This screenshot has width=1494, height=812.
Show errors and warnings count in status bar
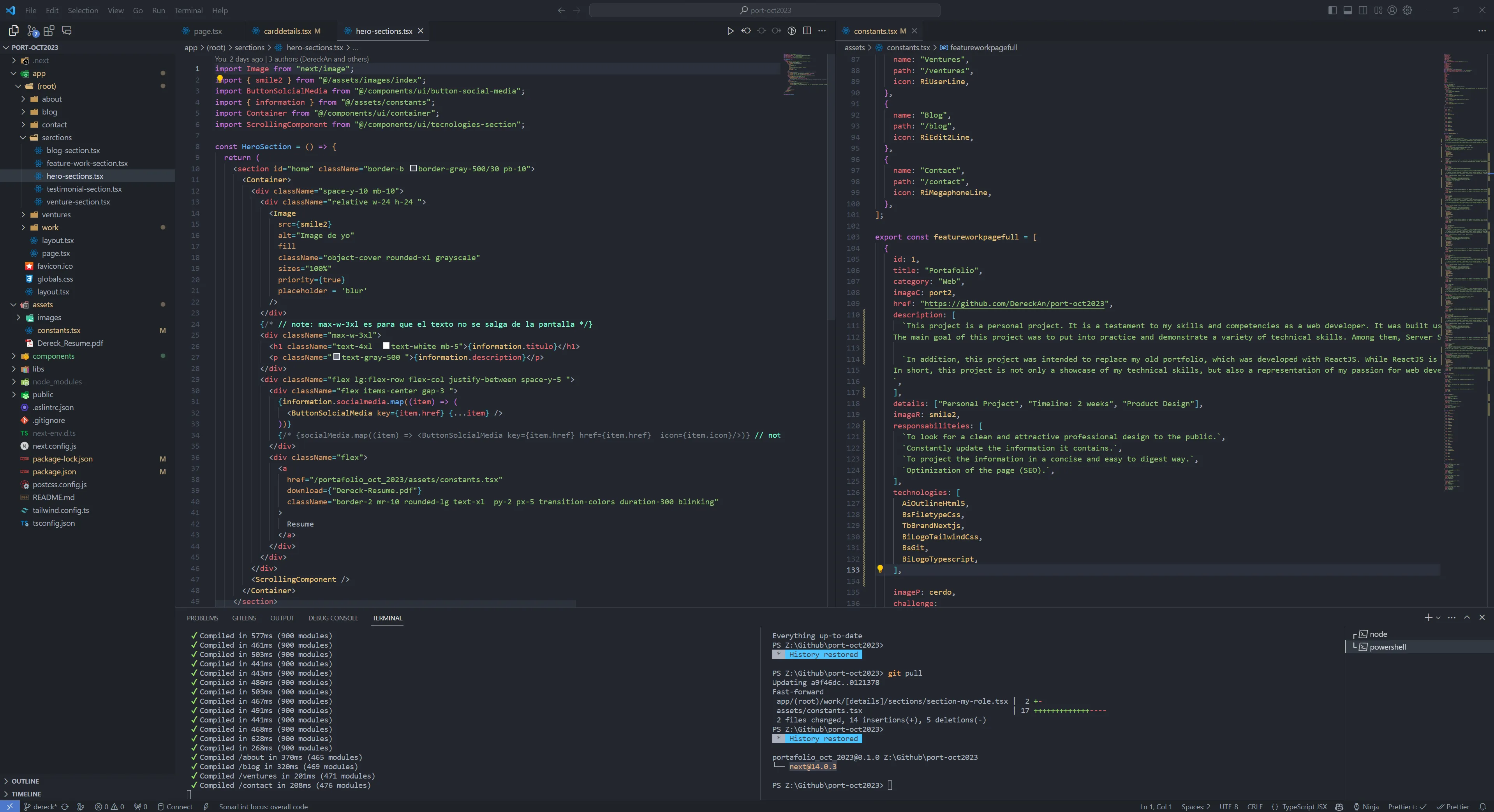coord(109,806)
